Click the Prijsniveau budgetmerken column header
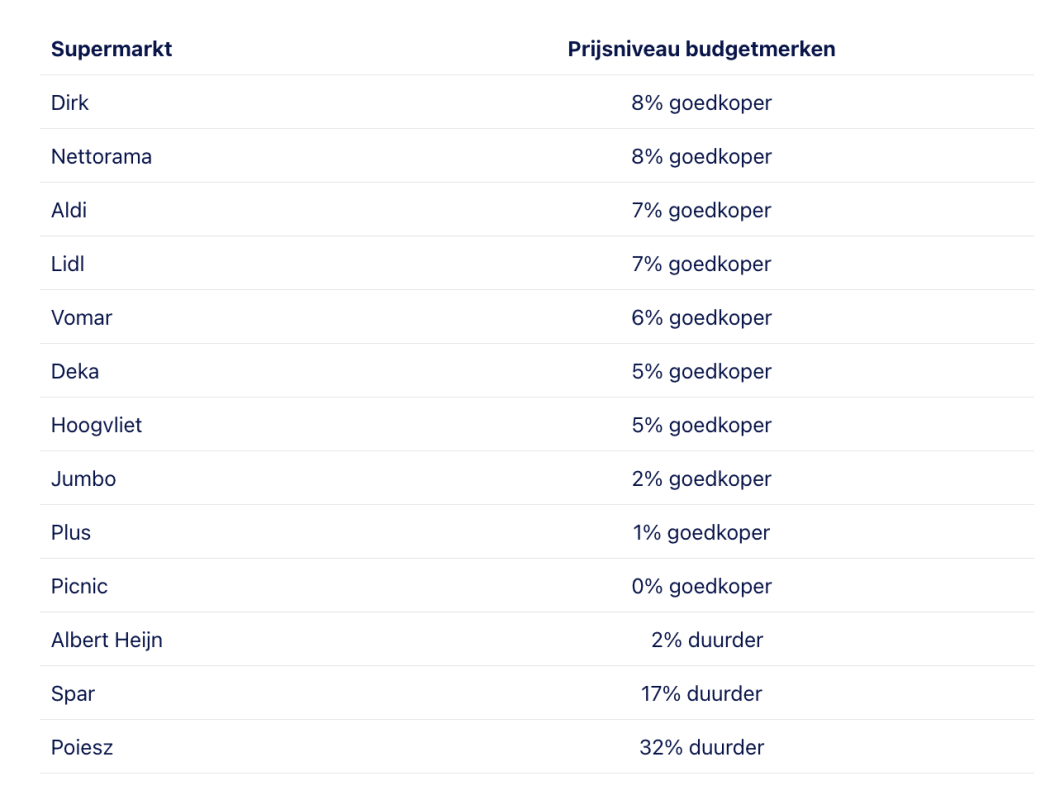 701,49
